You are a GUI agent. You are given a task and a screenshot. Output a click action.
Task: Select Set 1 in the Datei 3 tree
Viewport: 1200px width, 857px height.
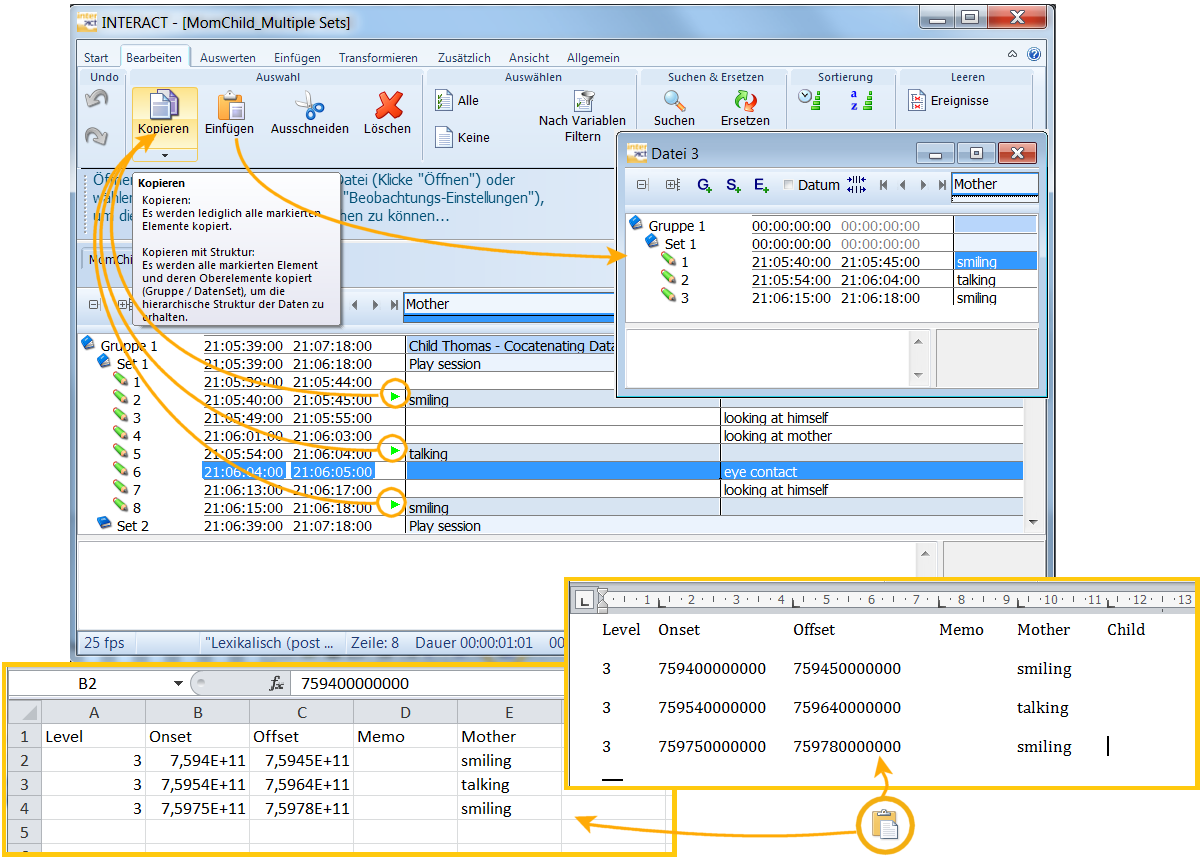tap(680, 244)
